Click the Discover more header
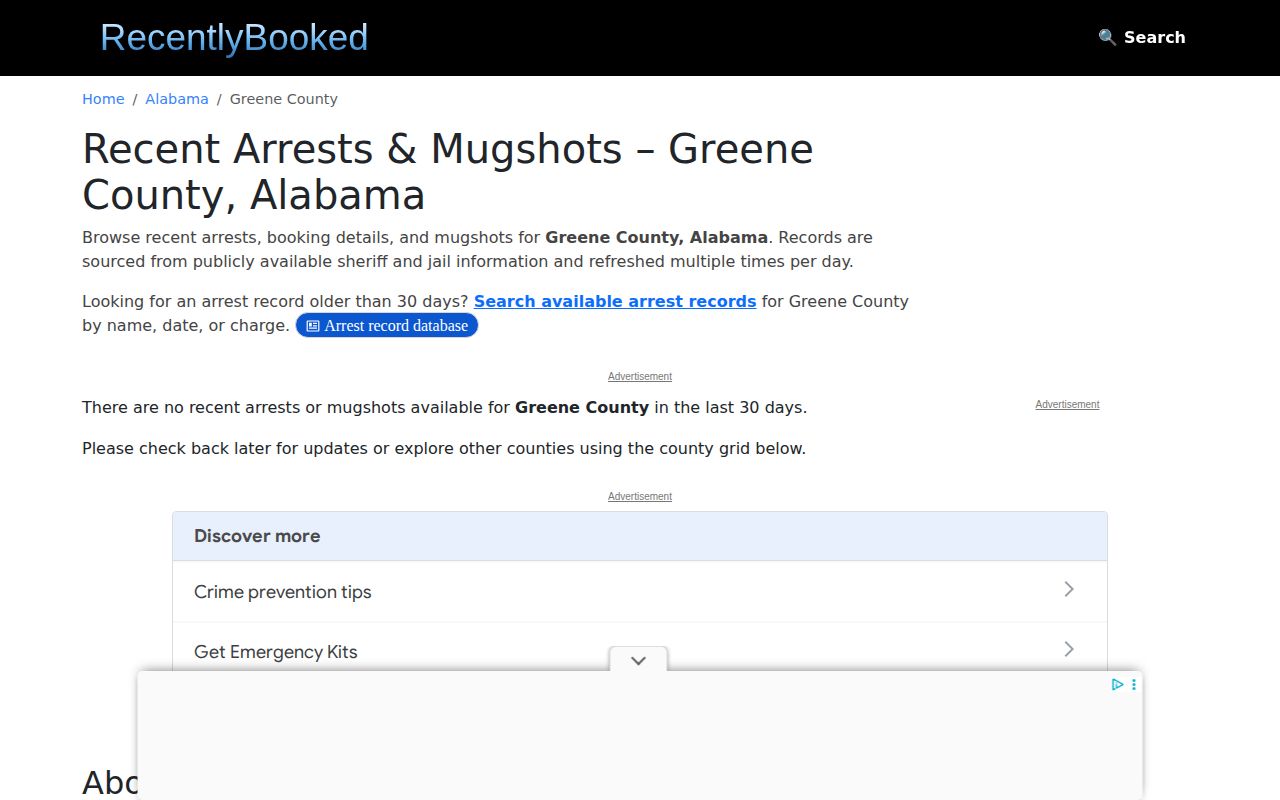This screenshot has height=800, width=1280. click(x=640, y=536)
